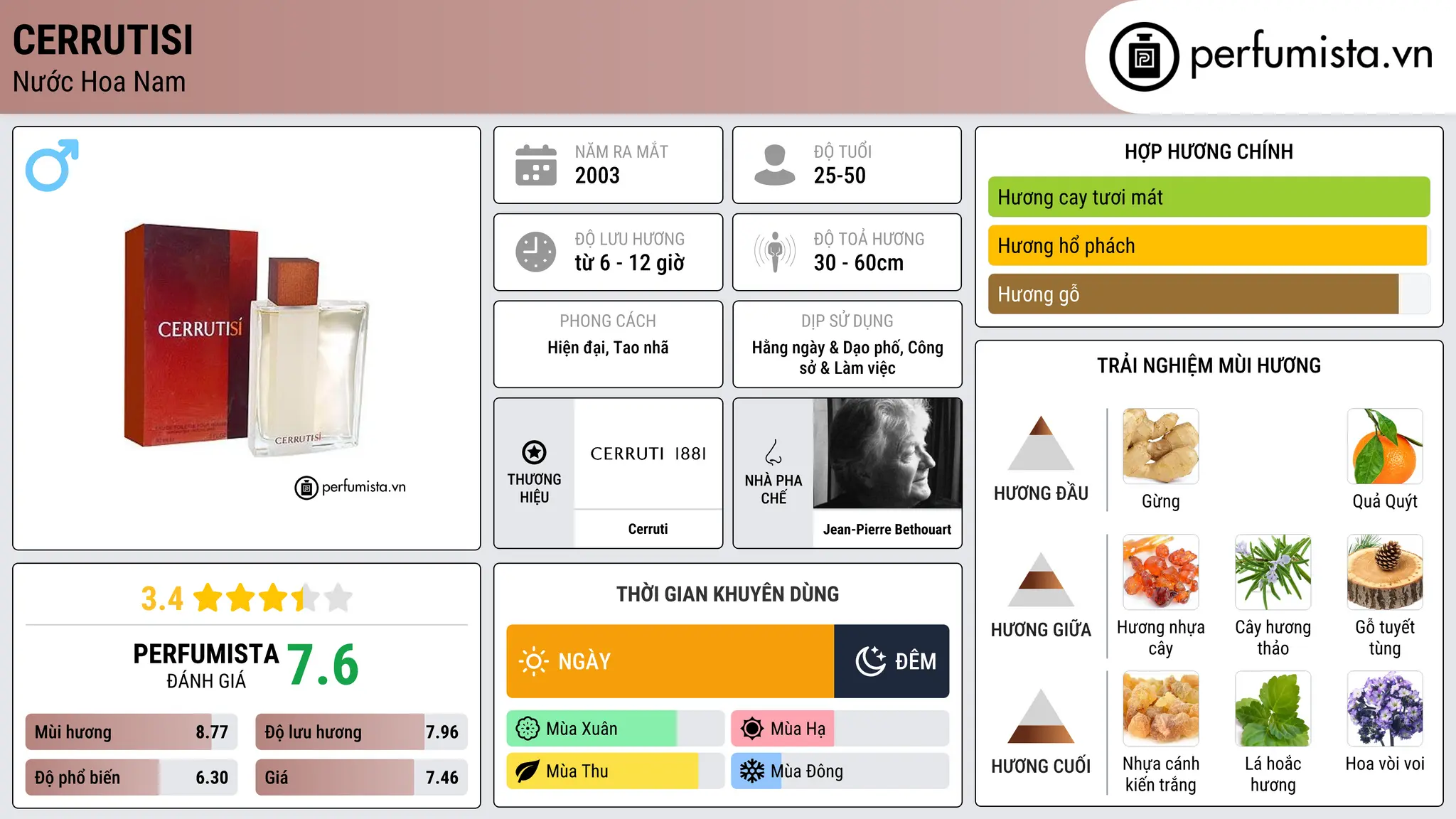Click the dark Đêm nighttime bar
The width and height of the screenshot is (1456, 819).
pyautogui.click(x=892, y=661)
